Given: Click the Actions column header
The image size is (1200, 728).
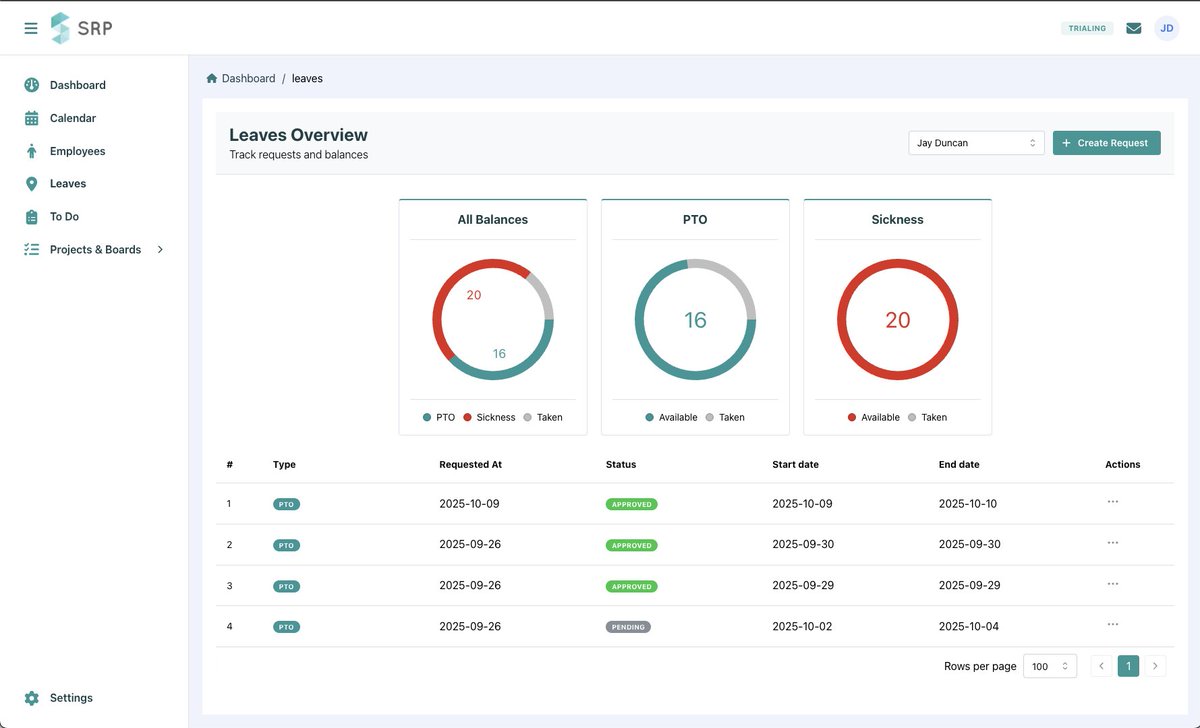Looking at the screenshot, I should (1123, 464).
